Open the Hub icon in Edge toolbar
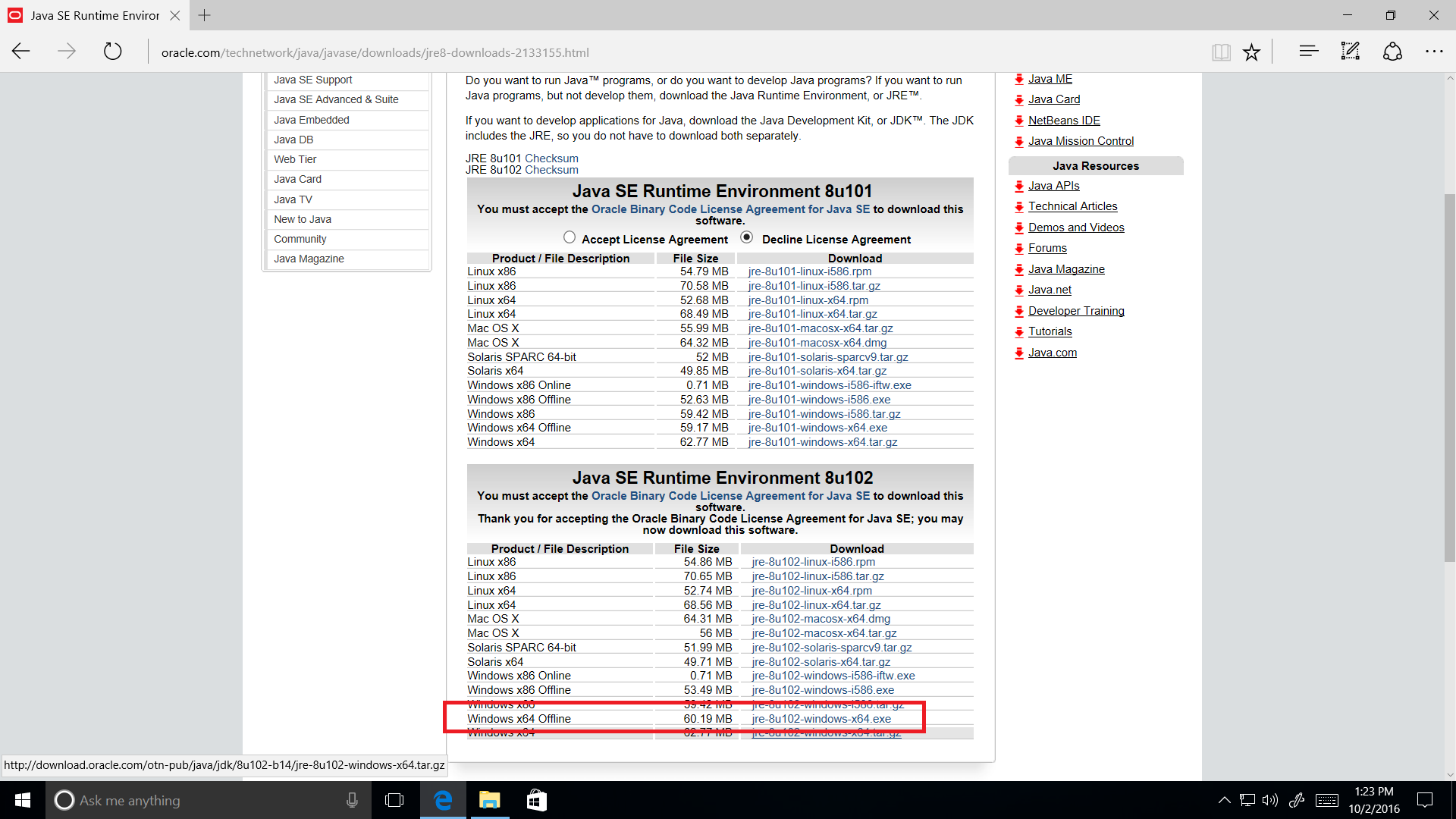The width and height of the screenshot is (1456, 819). 1308,52
